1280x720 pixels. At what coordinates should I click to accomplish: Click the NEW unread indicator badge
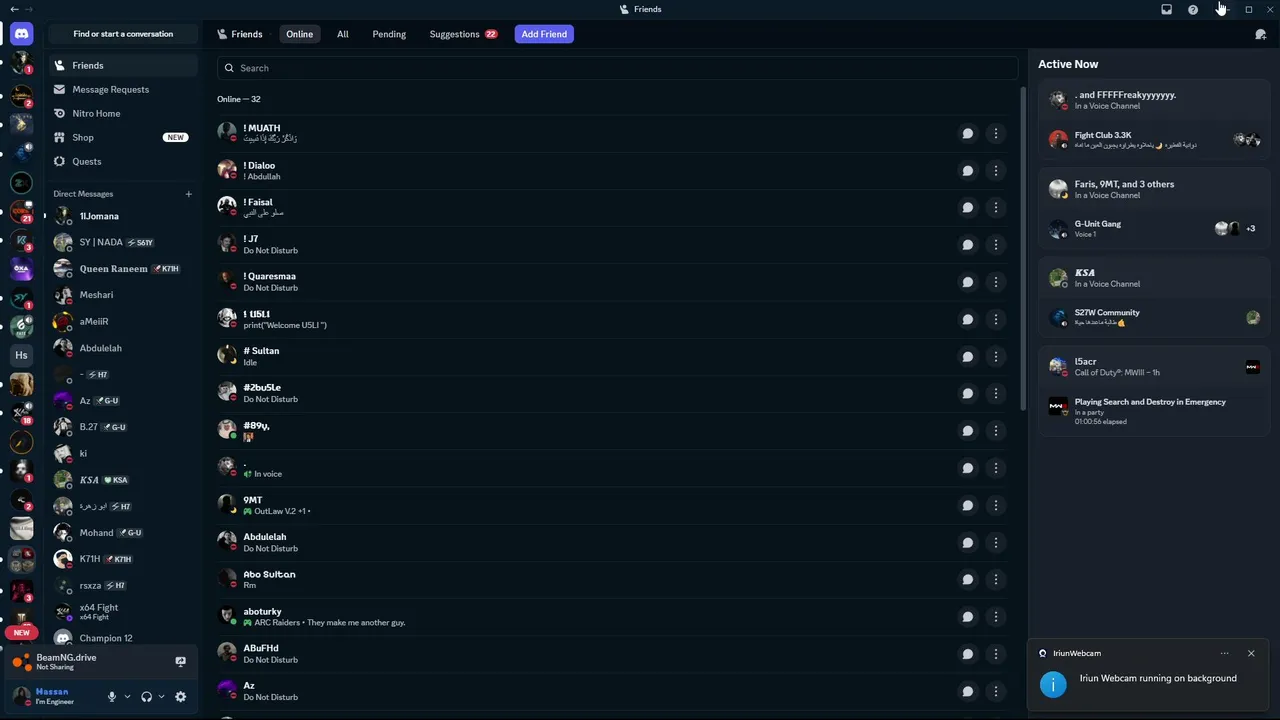[21, 633]
